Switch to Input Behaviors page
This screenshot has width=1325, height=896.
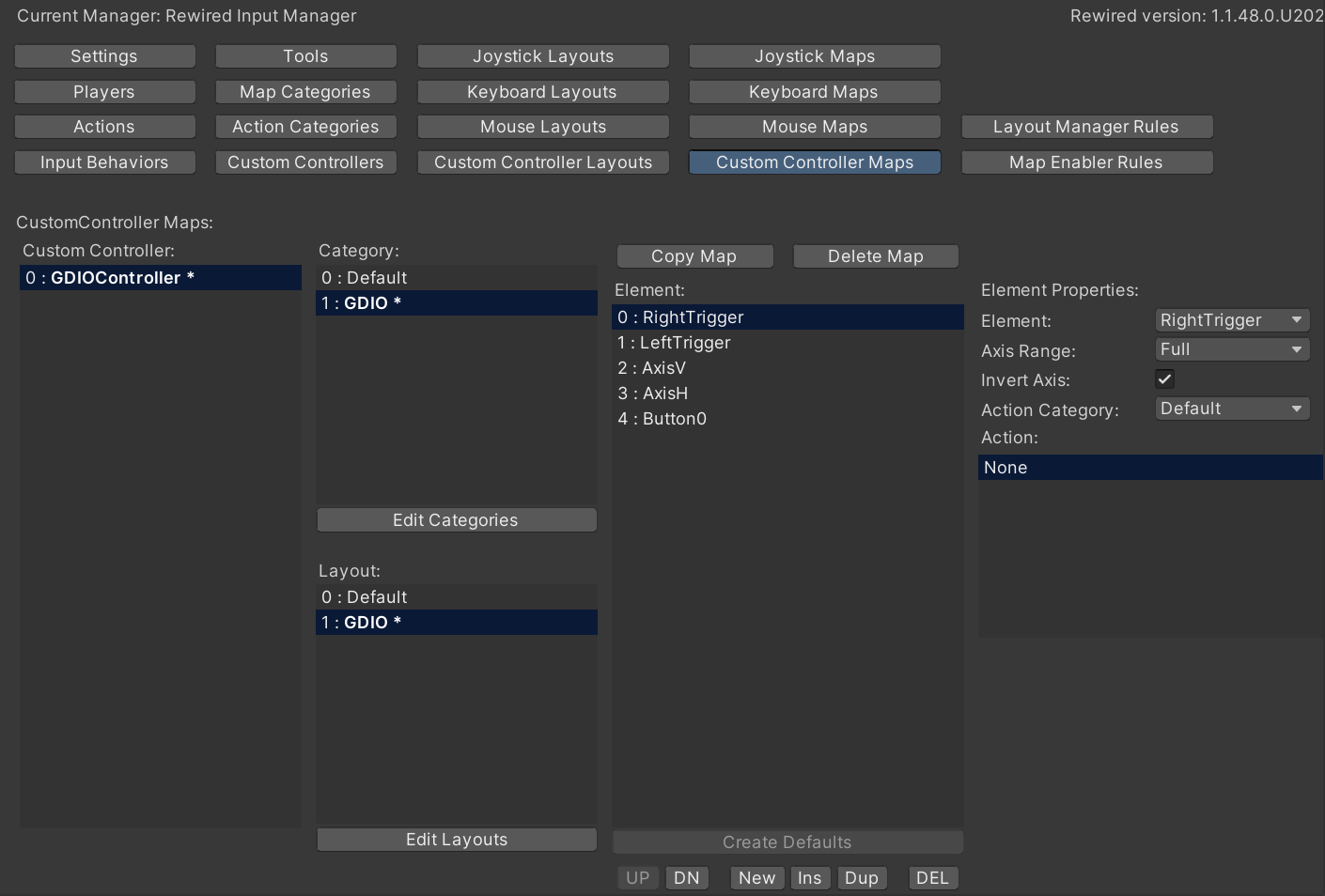pos(104,162)
